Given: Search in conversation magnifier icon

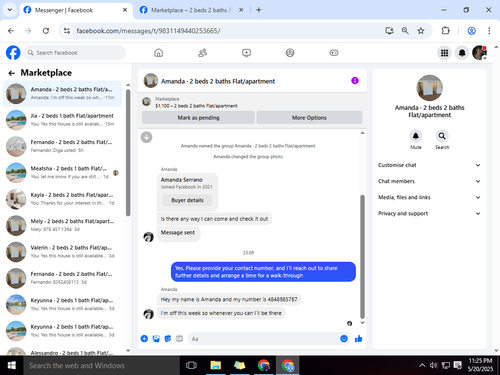Looking at the screenshot, I should (x=442, y=136).
